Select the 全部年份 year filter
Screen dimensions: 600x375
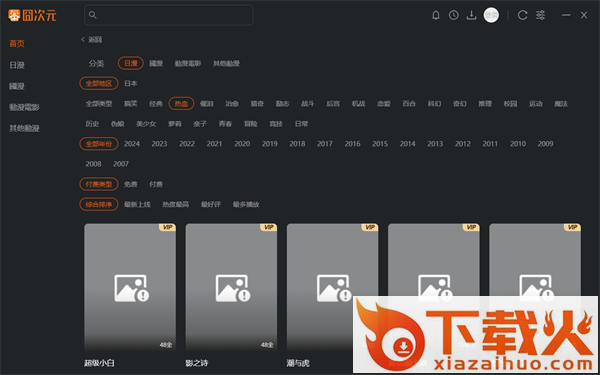tap(99, 144)
